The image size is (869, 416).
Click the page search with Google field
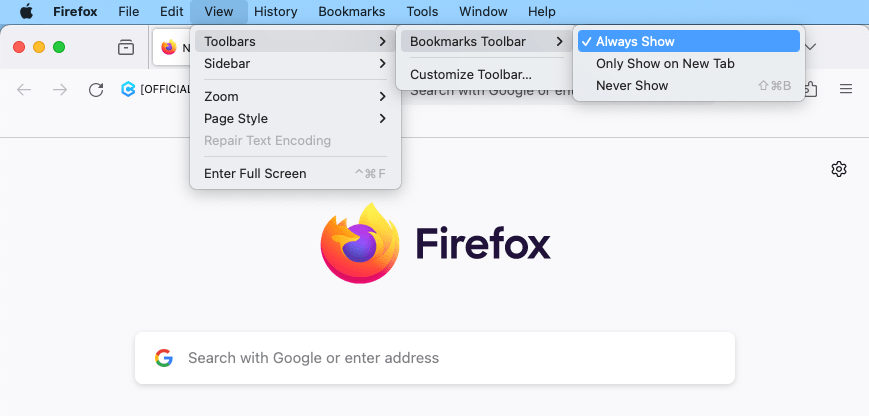435,358
